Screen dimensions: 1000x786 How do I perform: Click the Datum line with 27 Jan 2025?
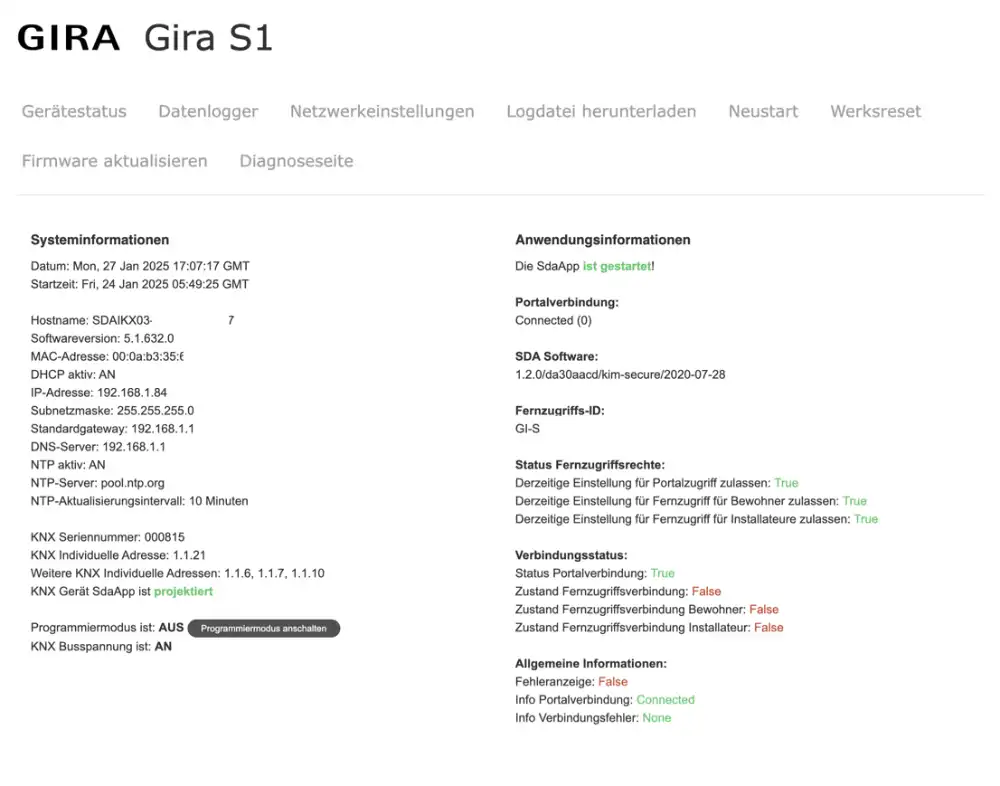pos(140,266)
